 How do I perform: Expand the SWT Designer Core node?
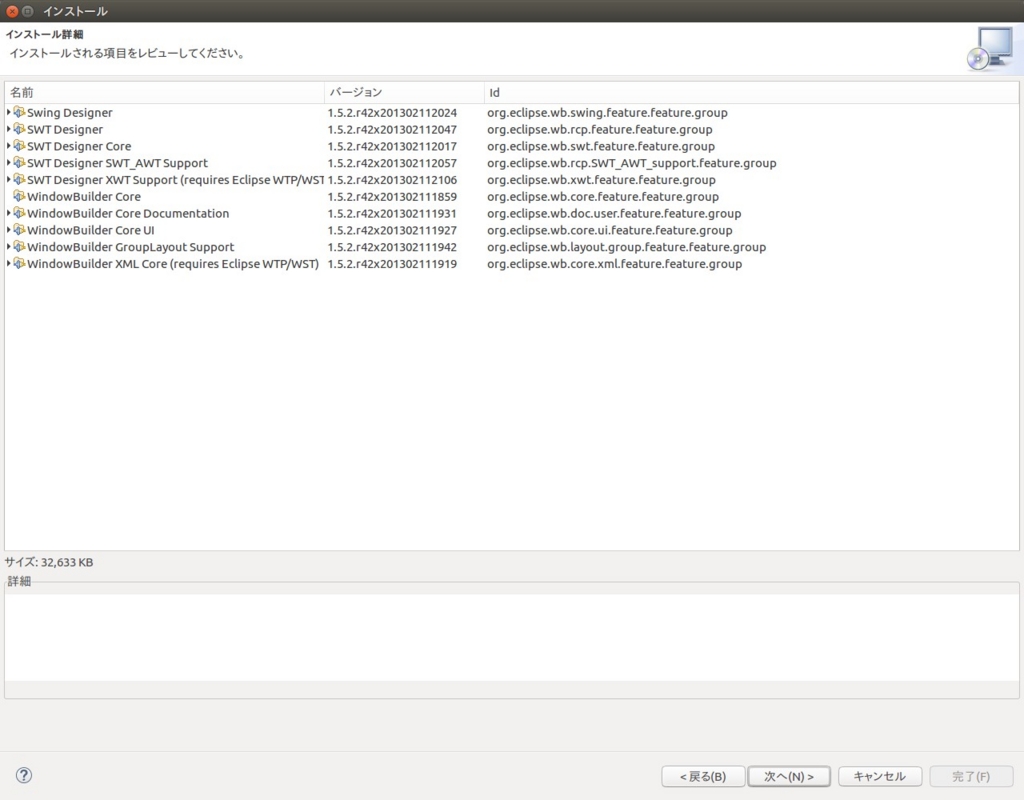8,146
